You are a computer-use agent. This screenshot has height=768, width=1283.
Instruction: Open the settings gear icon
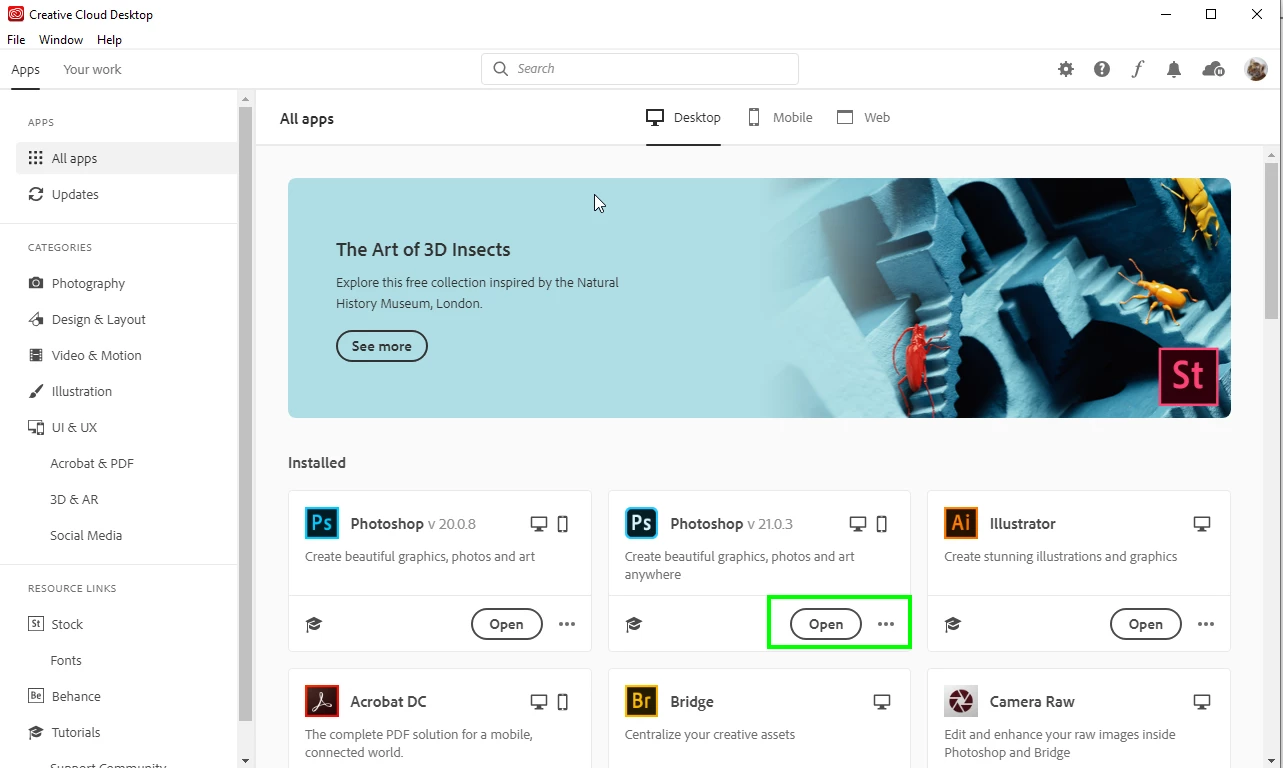tap(1066, 69)
